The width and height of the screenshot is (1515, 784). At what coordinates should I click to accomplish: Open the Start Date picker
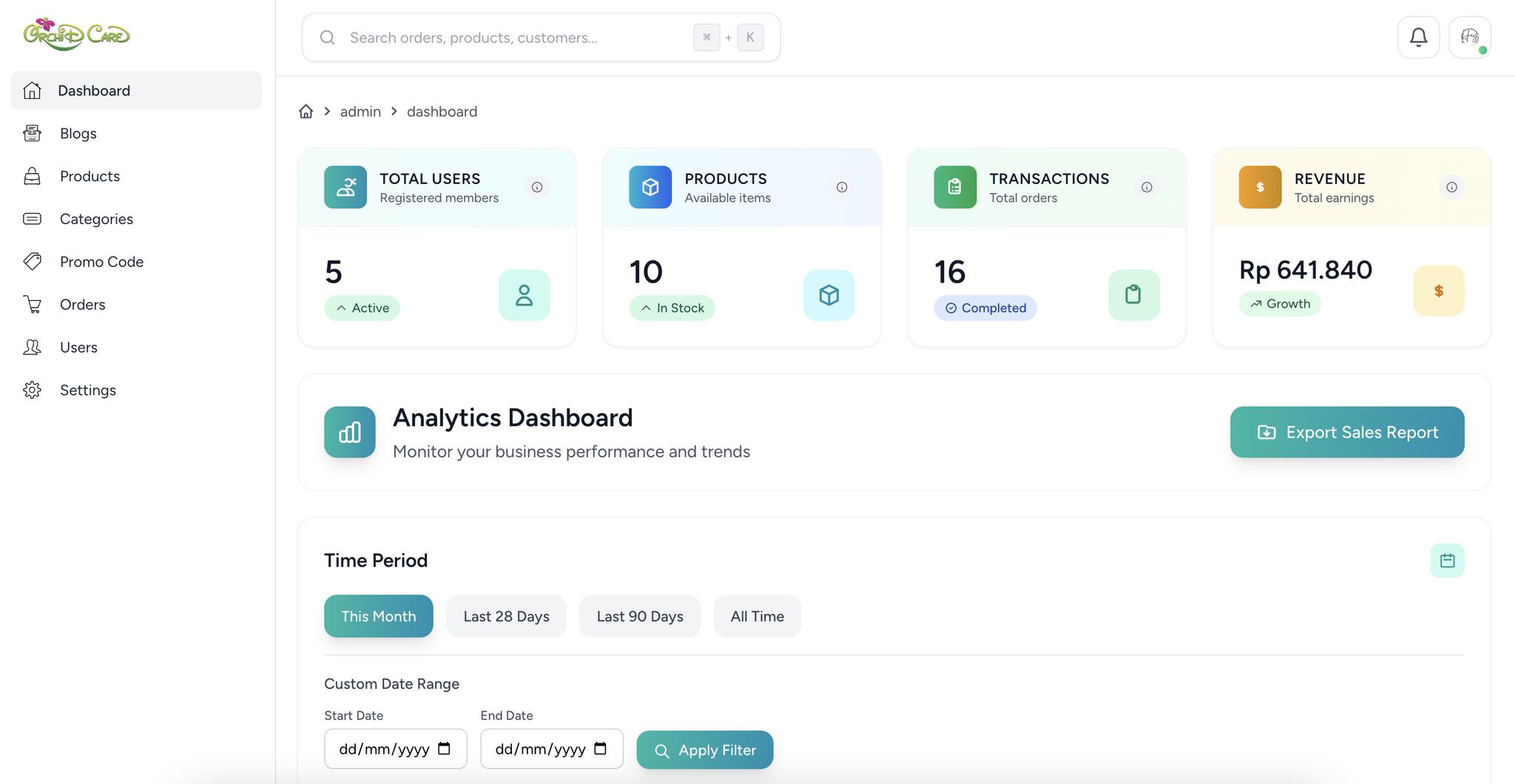pos(444,748)
